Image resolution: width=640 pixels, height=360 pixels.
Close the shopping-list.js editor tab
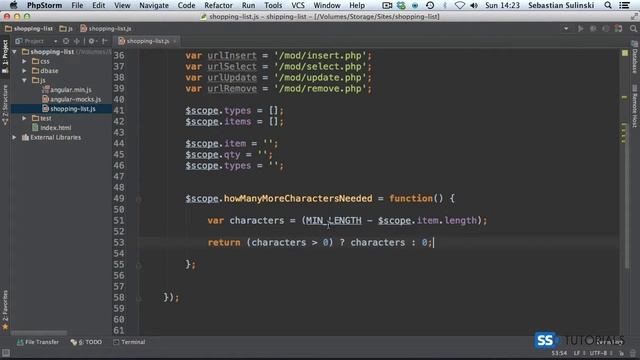(x=175, y=41)
